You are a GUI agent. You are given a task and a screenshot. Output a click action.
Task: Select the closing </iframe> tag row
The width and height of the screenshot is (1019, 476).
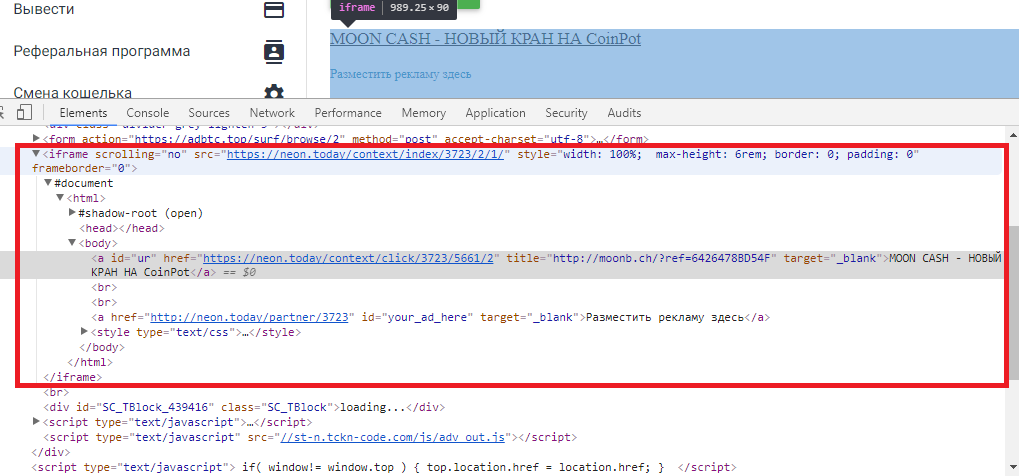coord(73,377)
